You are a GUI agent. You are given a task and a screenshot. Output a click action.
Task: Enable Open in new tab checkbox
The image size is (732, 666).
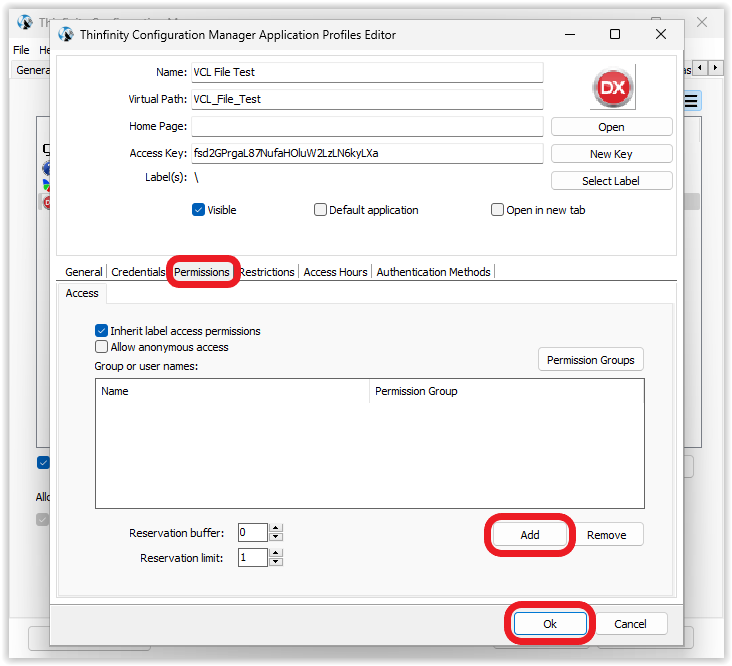click(x=497, y=210)
